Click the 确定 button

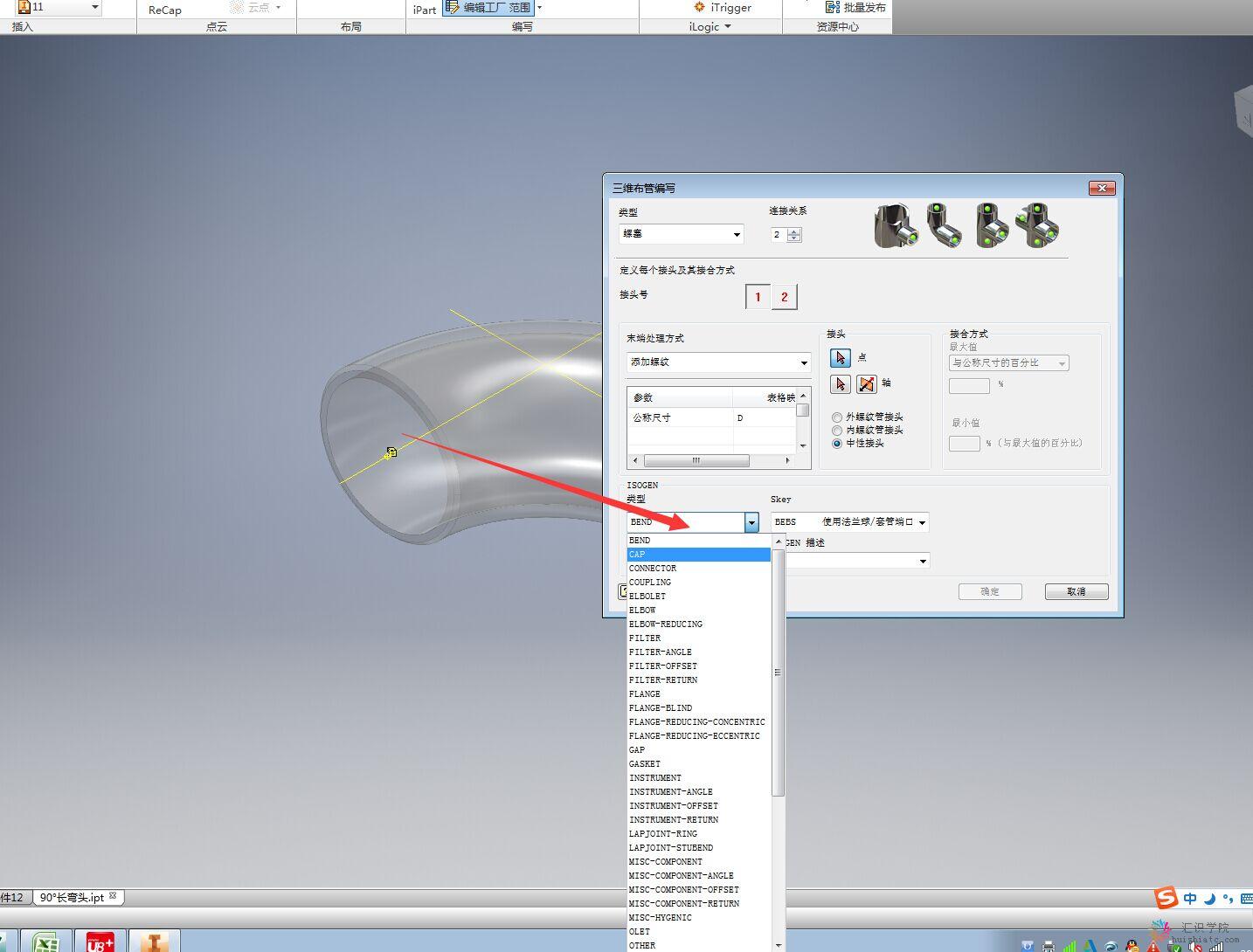click(x=990, y=592)
